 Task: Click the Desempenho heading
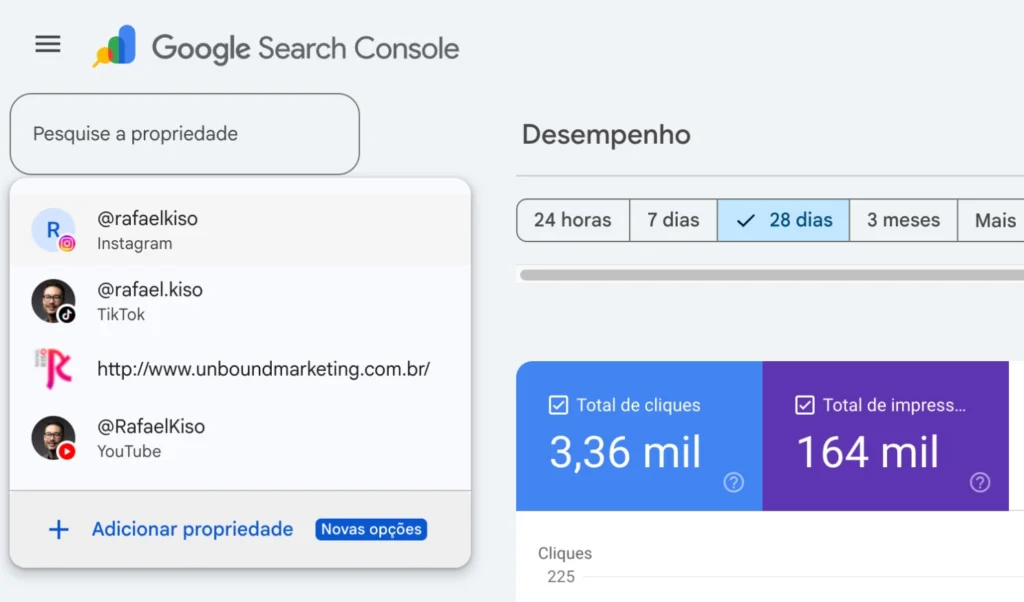click(606, 135)
